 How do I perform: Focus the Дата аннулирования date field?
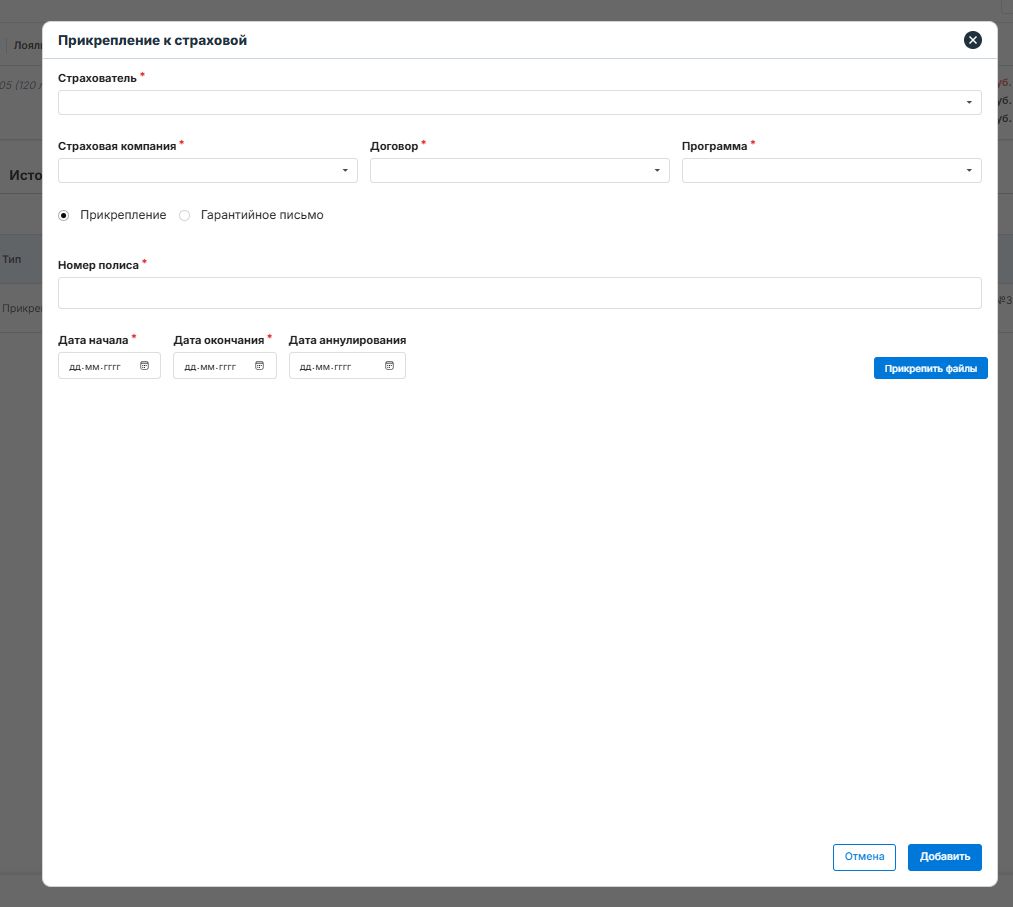(x=328, y=367)
